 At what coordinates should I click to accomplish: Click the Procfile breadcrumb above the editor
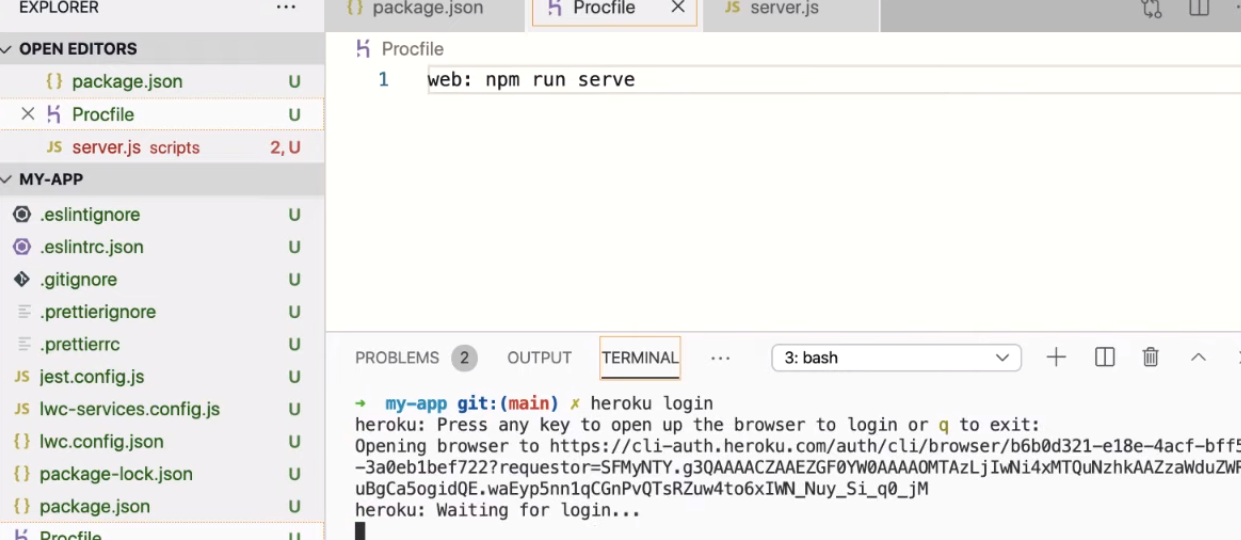[x=411, y=49]
